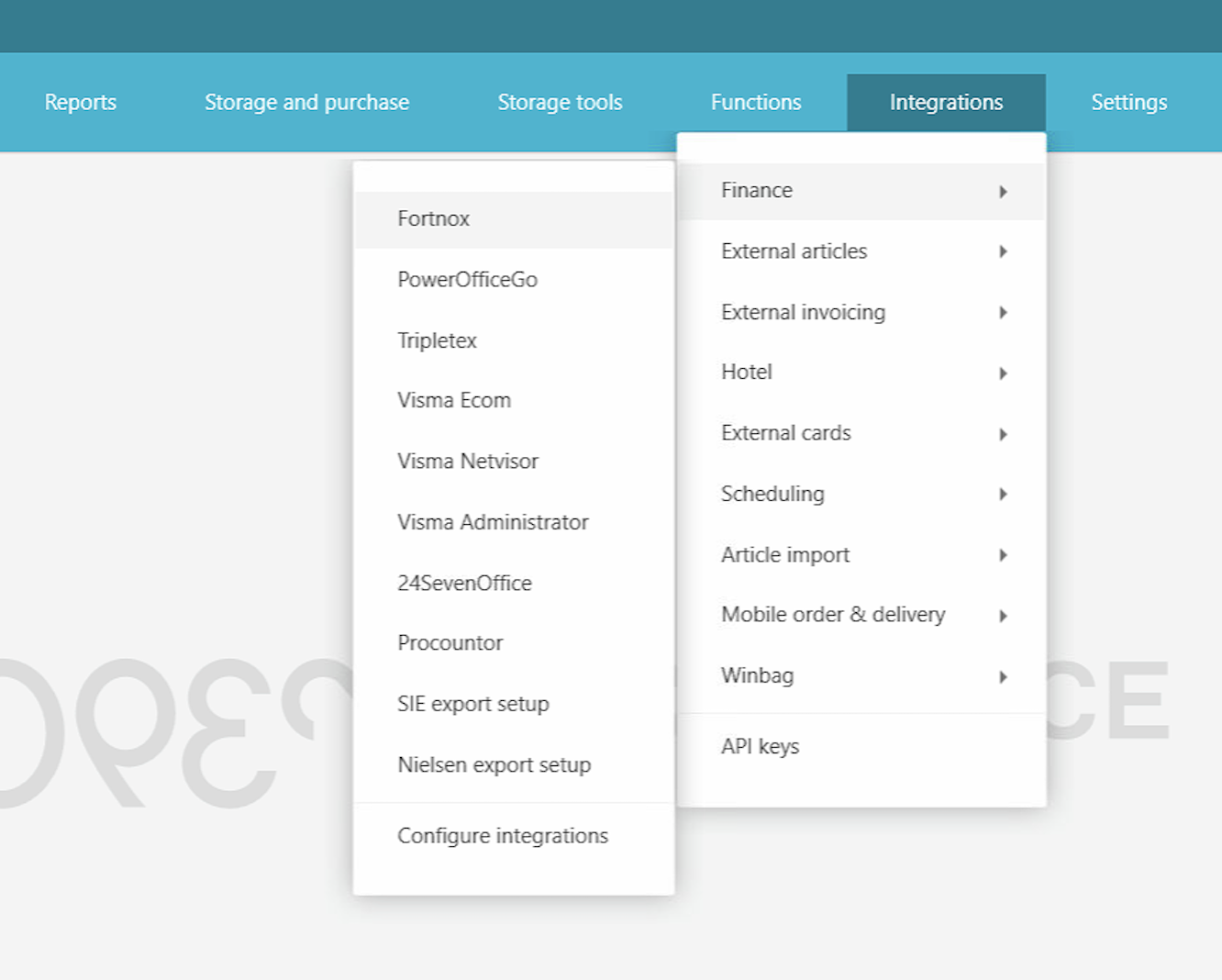Image resolution: width=1222 pixels, height=980 pixels.
Task: Expand the Winbag submenu arrow
Action: (x=1003, y=677)
